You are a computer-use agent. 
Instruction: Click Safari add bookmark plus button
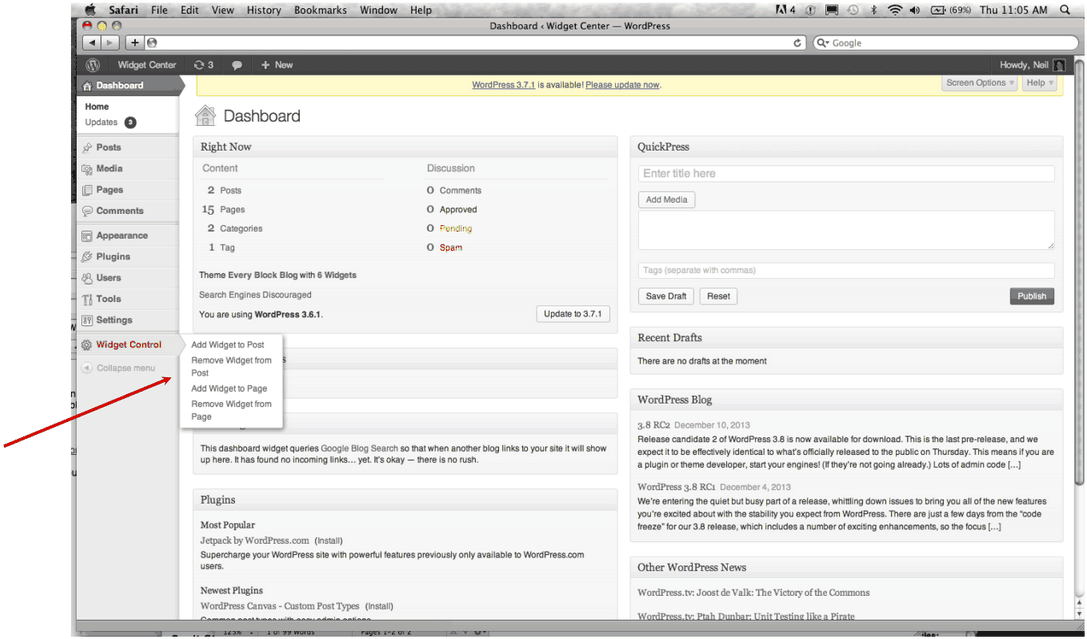134,43
